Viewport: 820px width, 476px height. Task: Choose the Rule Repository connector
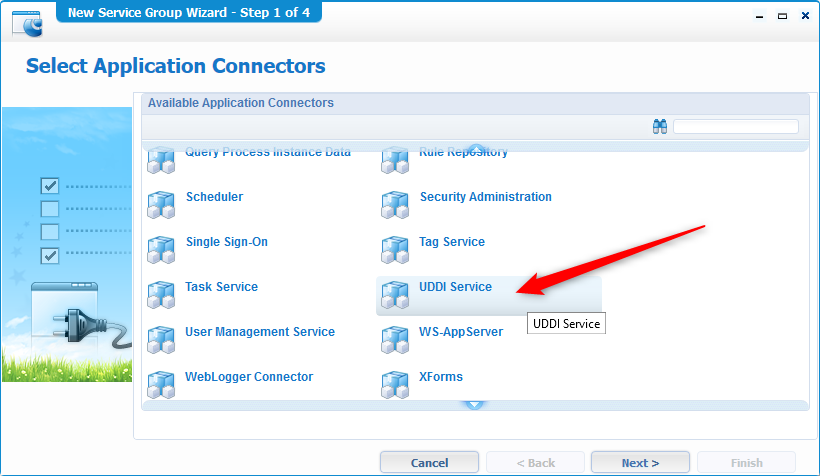pos(463,154)
